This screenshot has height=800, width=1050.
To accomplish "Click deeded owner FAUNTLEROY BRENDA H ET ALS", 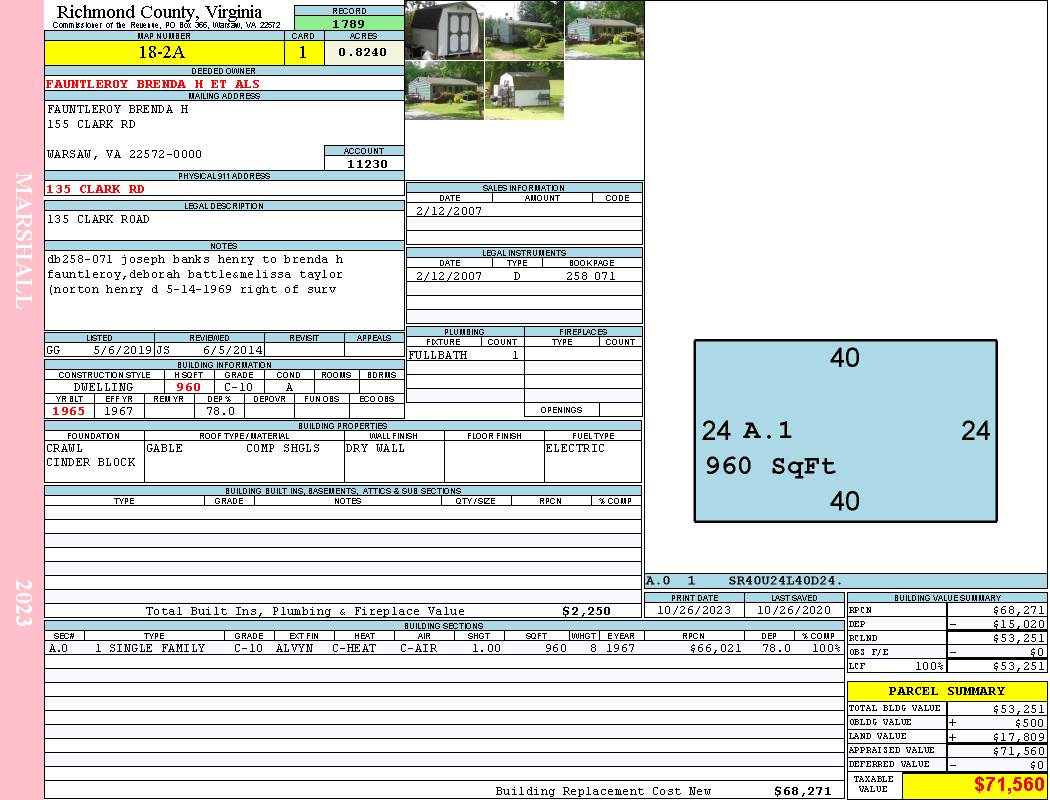I will point(153,84).
